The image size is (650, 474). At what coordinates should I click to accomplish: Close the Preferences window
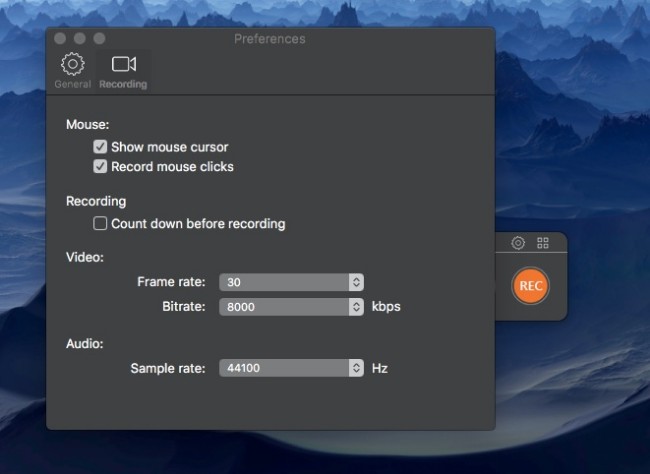(60, 39)
